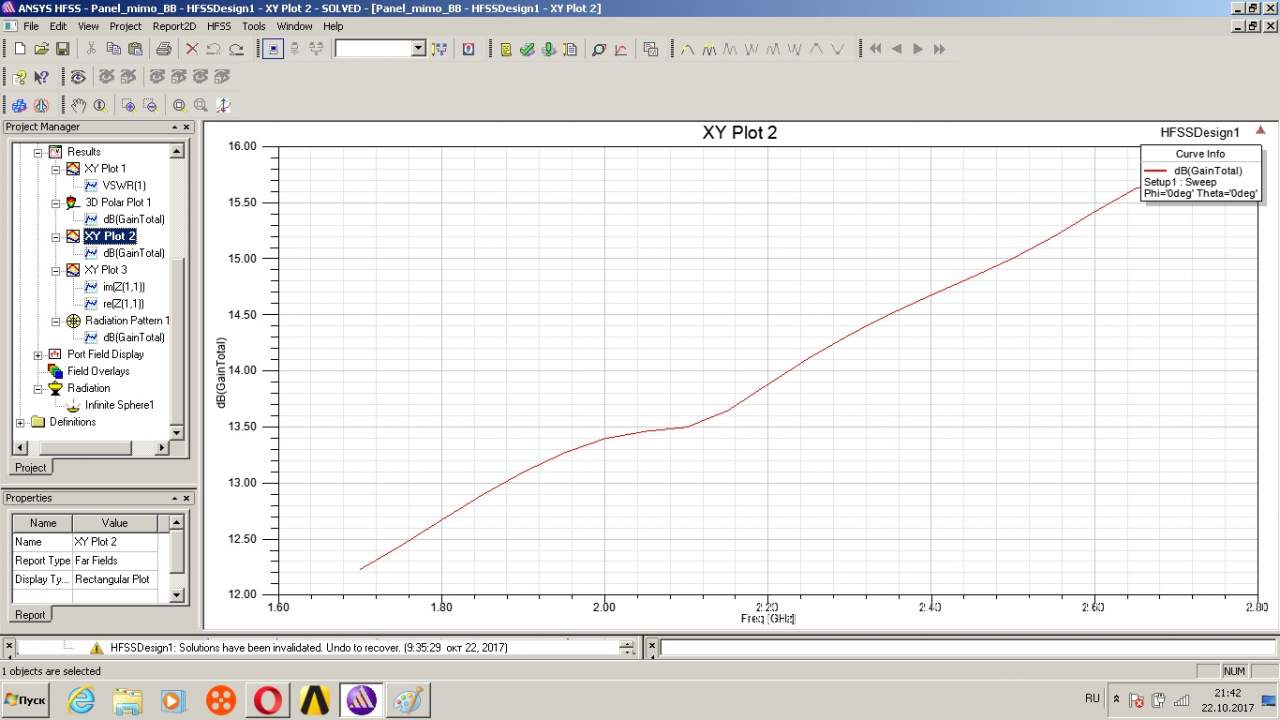This screenshot has width=1280, height=720.
Task: Switch to the Report properties tab
Action: 30,615
